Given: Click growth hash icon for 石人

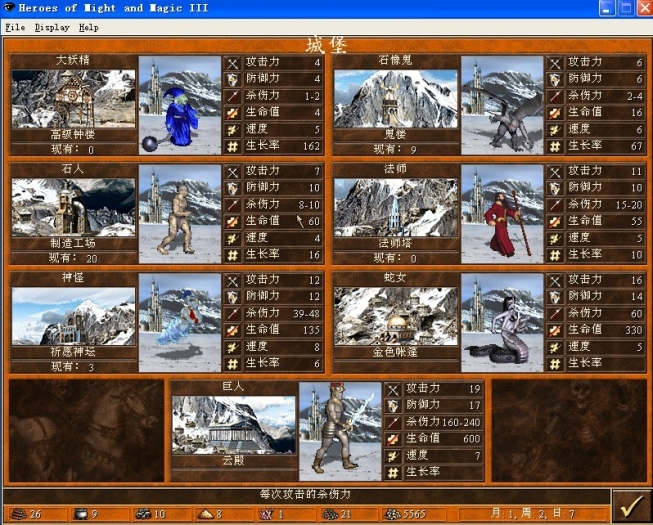Looking at the screenshot, I should click(232, 255).
